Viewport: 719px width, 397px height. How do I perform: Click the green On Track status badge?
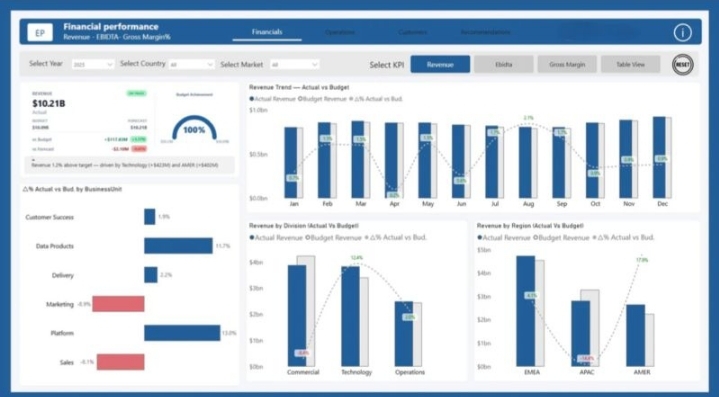click(137, 93)
